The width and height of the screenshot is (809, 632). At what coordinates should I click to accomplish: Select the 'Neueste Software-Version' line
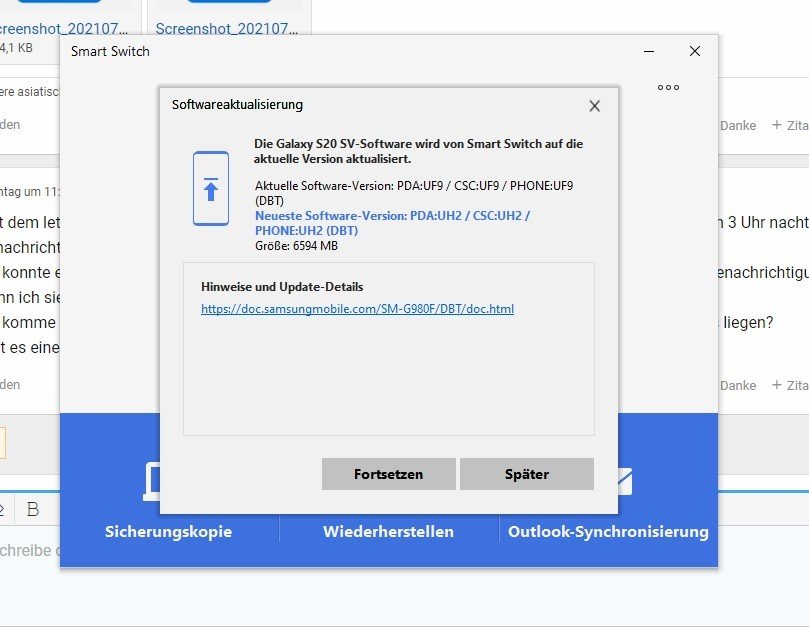(393, 223)
